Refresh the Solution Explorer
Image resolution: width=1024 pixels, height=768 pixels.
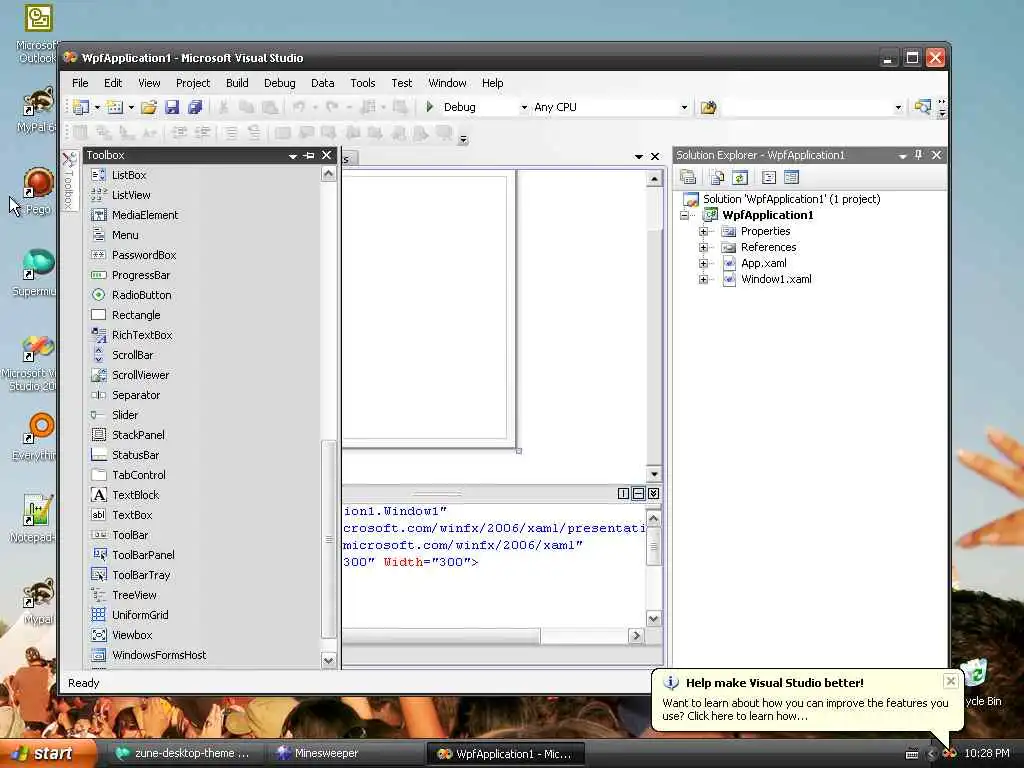pos(740,177)
